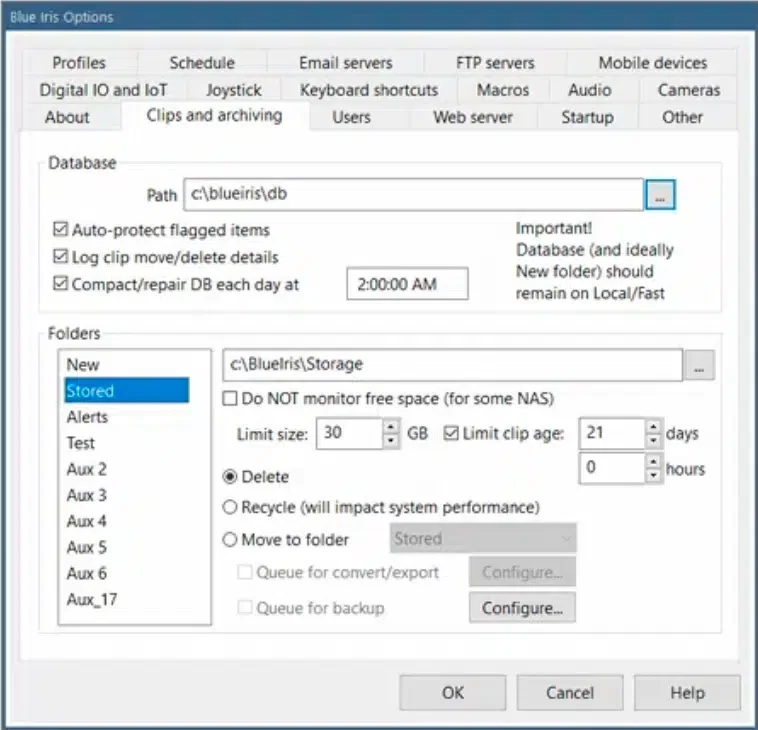Toggle the Limit clip age checkbox
The height and width of the screenshot is (730, 758).
[451, 434]
